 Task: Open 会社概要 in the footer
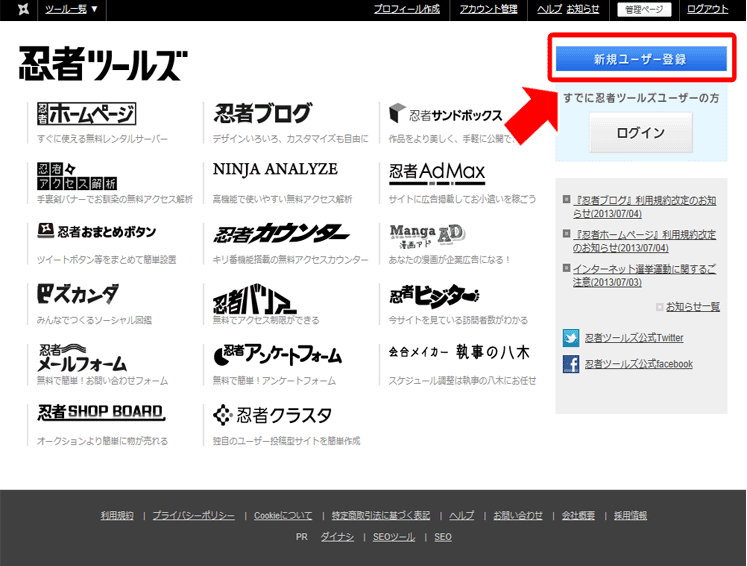click(578, 515)
